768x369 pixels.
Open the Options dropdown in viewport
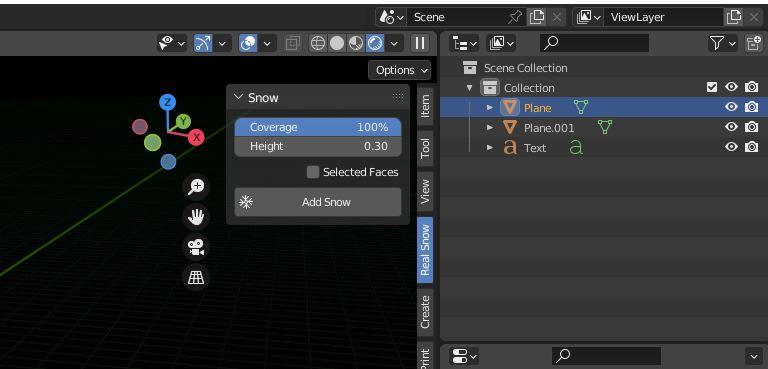400,70
